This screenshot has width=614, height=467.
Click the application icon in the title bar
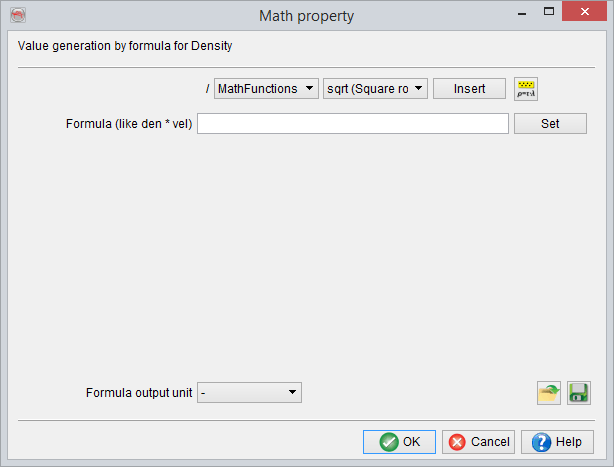[x=17, y=15]
